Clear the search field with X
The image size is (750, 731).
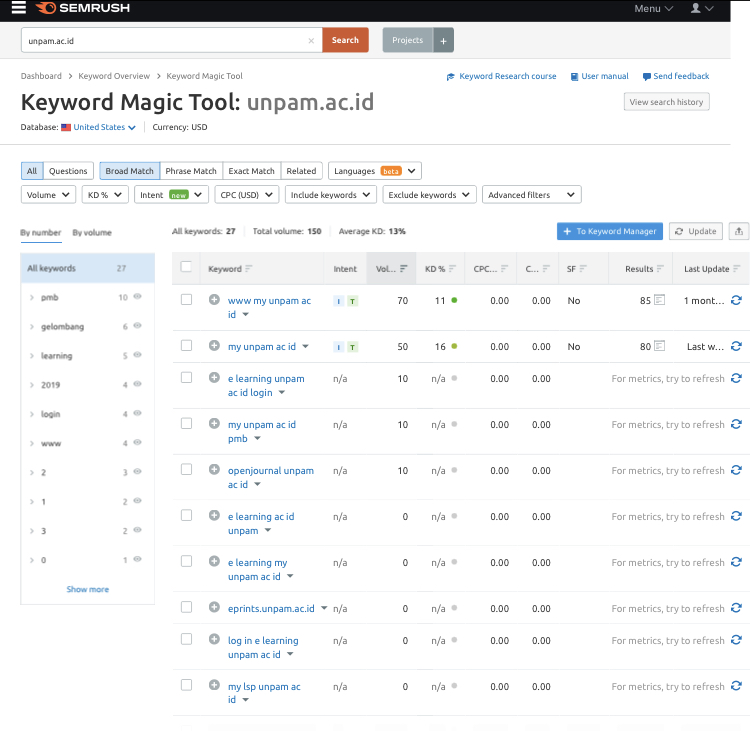click(x=311, y=41)
